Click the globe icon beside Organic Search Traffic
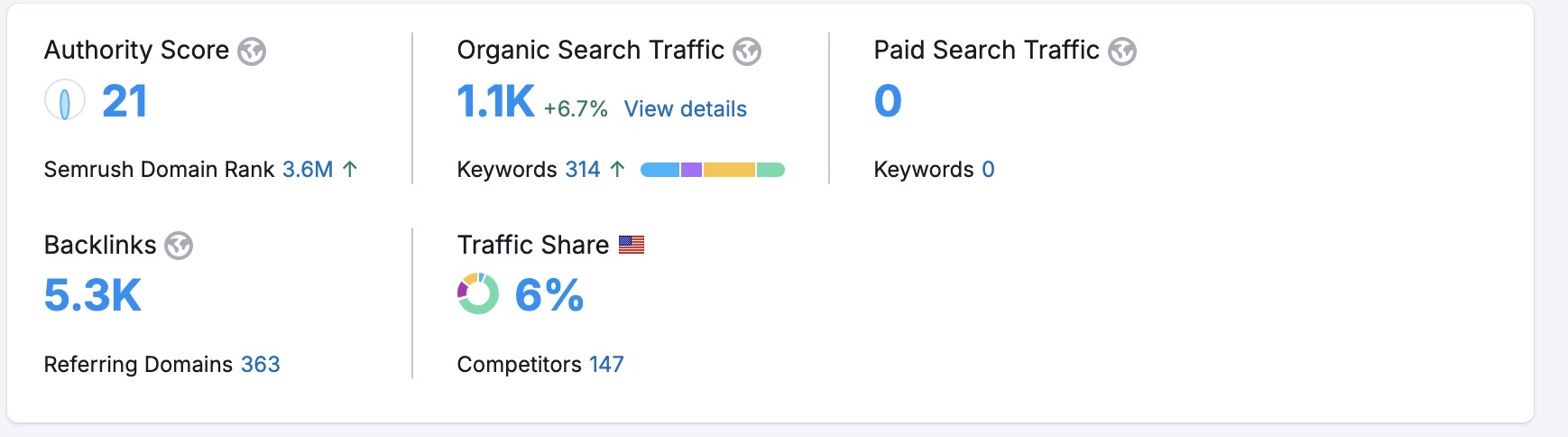This screenshot has height=437, width=1568. 747,51
